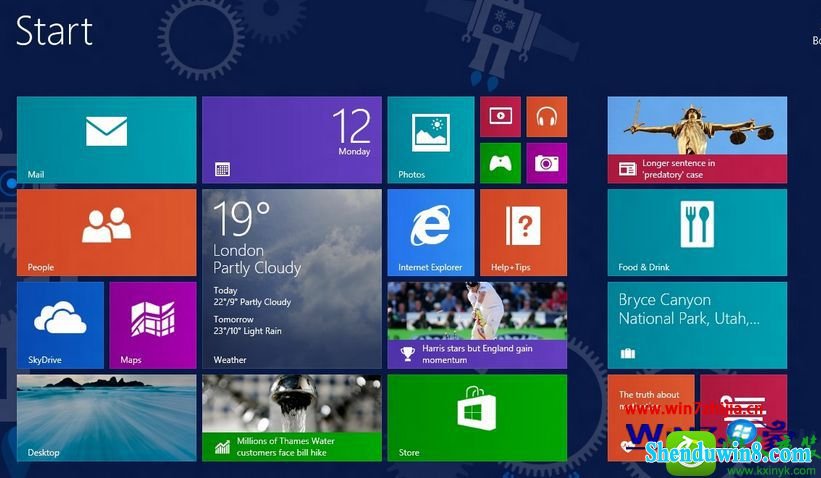Click the chart icon on Finance tile

coord(222,447)
